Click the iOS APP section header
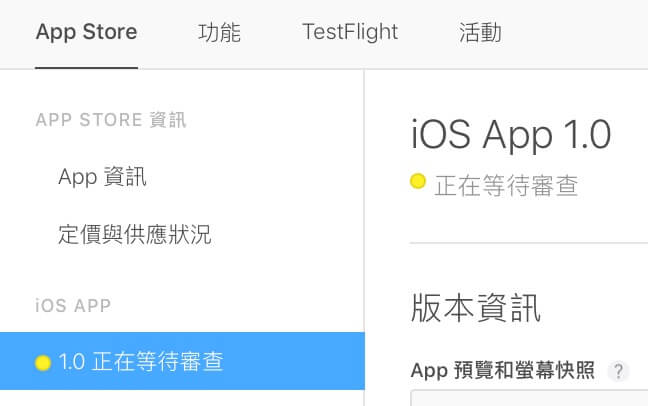Viewport: 648px width, 406px height. [73, 306]
